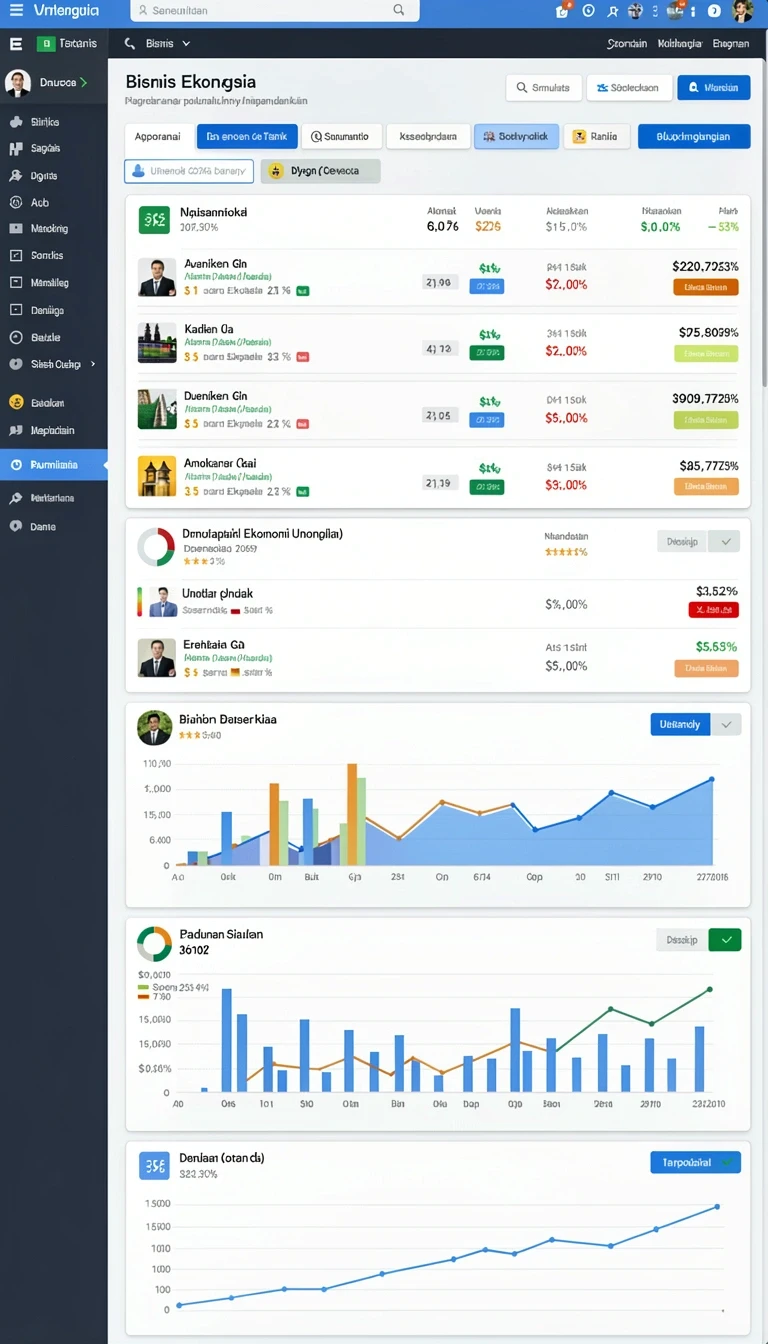Expand the dropdown arrow next to Ustianoly
The height and width of the screenshot is (1344, 768).
pos(726,724)
